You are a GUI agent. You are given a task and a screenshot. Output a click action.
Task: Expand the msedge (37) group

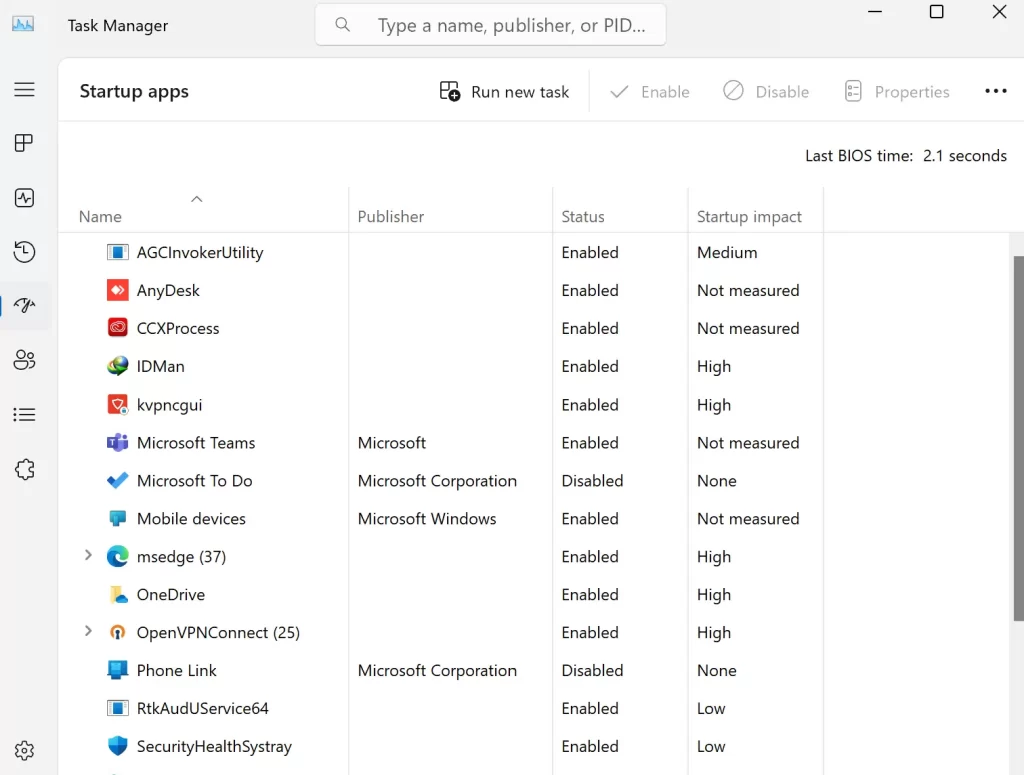[88, 556]
